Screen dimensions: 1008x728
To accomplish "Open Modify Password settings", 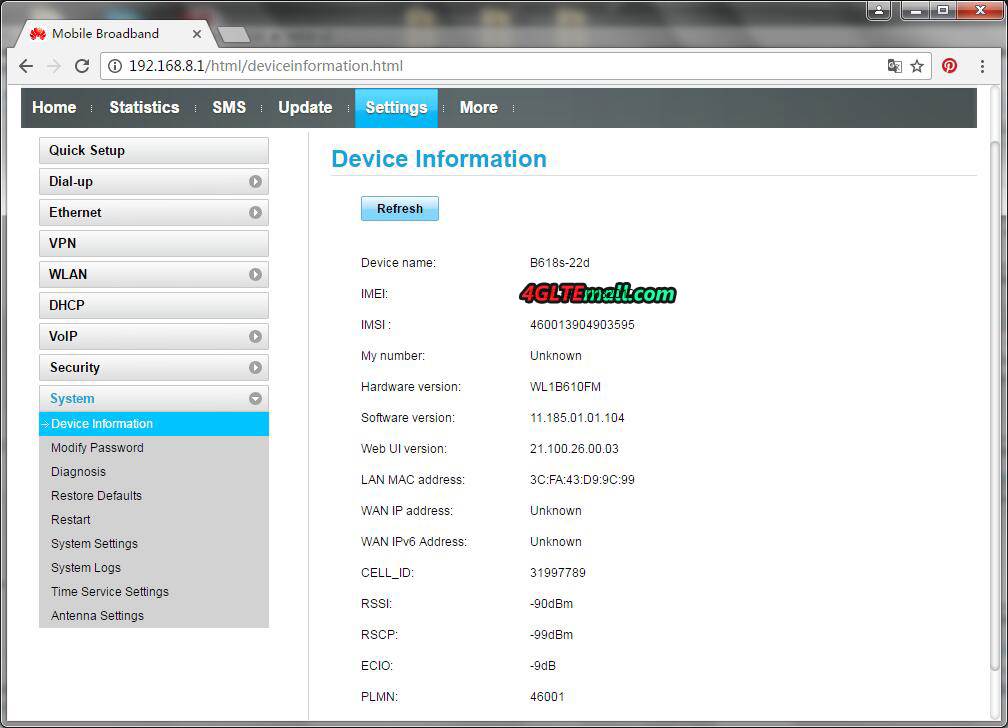I will pos(97,448).
